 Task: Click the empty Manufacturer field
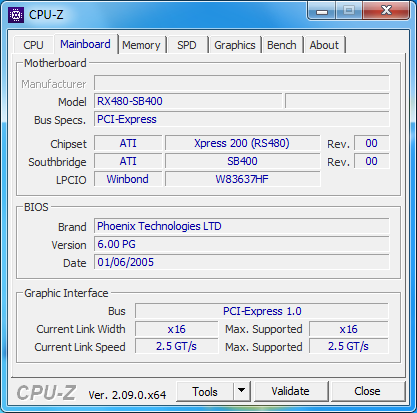click(242, 83)
